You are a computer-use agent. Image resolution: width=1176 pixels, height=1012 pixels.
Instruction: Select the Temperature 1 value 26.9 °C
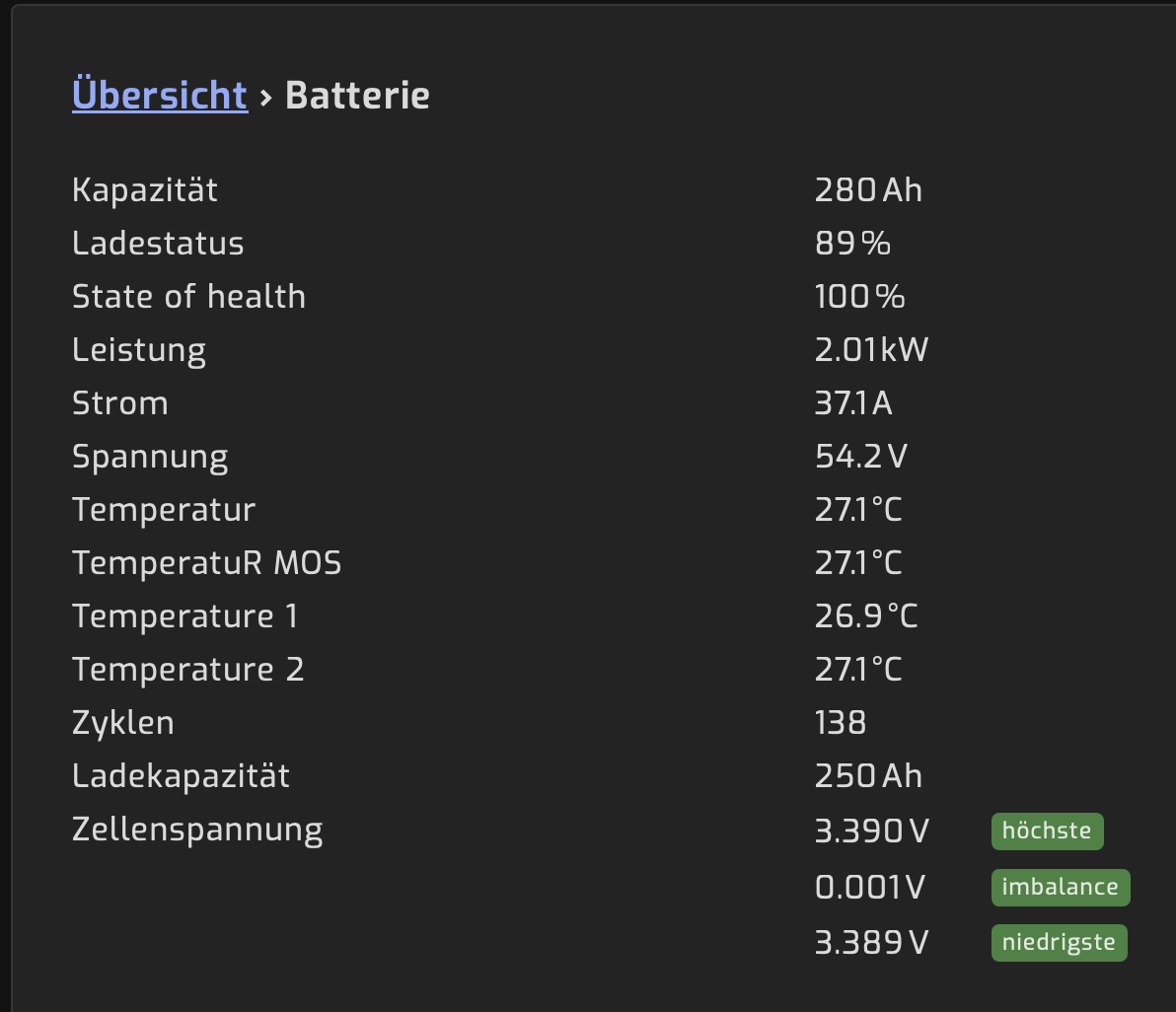[x=865, y=616]
